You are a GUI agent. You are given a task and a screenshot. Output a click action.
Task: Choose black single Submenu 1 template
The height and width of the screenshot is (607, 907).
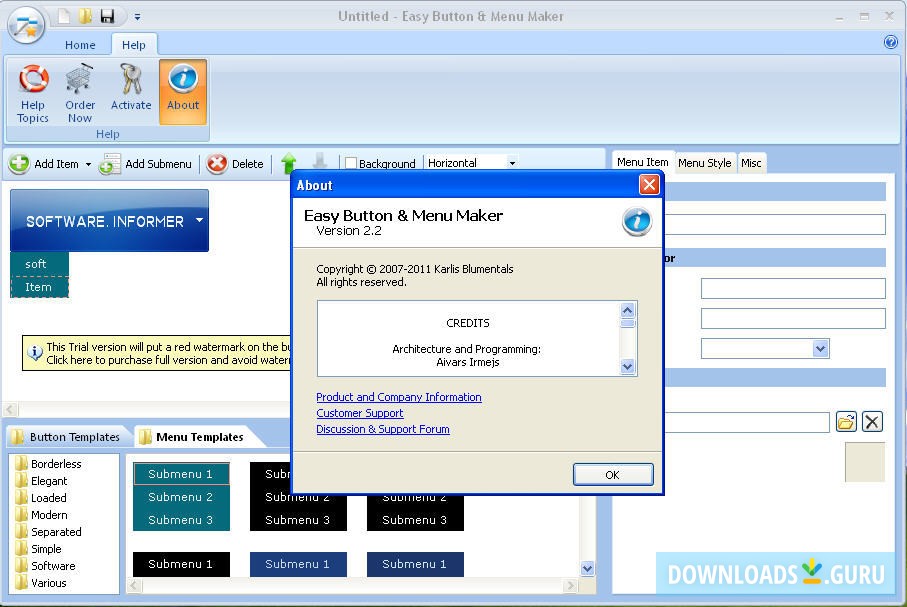coord(181,564)
